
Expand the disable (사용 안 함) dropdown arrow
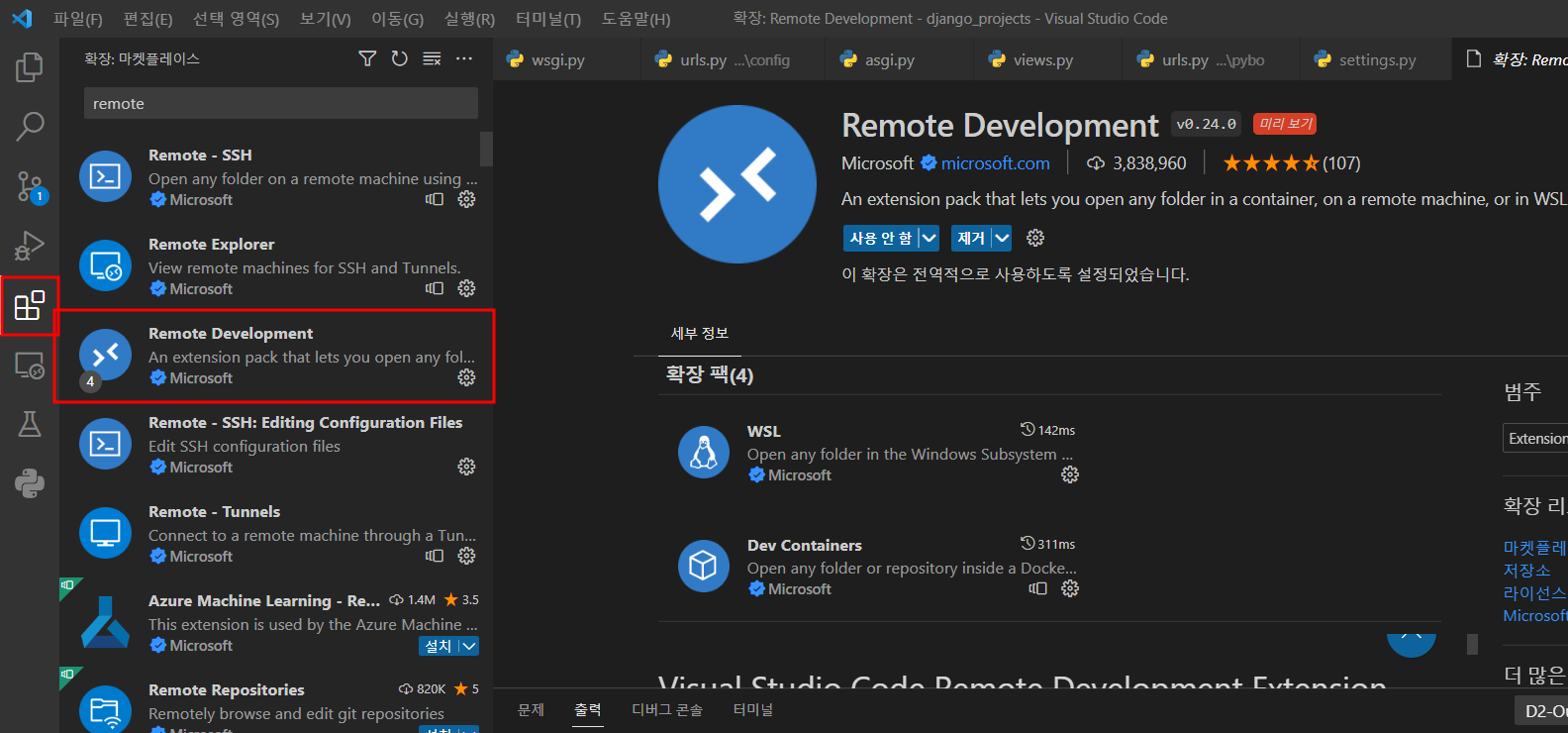pyautogui.click(x=929, y=238)
